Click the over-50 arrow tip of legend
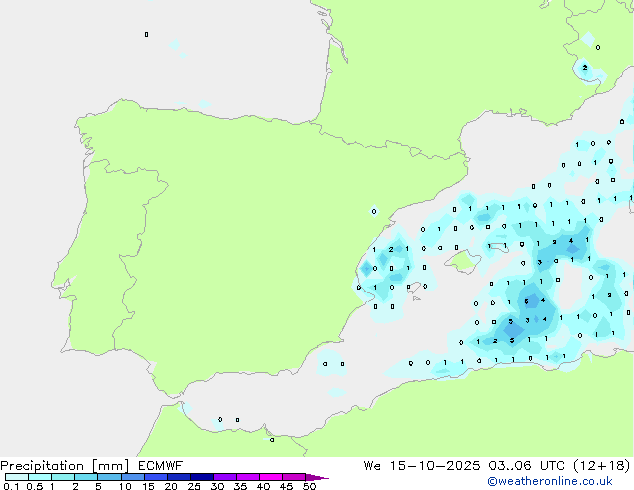This screenshot has height=490, width=634. pos(317,477)
